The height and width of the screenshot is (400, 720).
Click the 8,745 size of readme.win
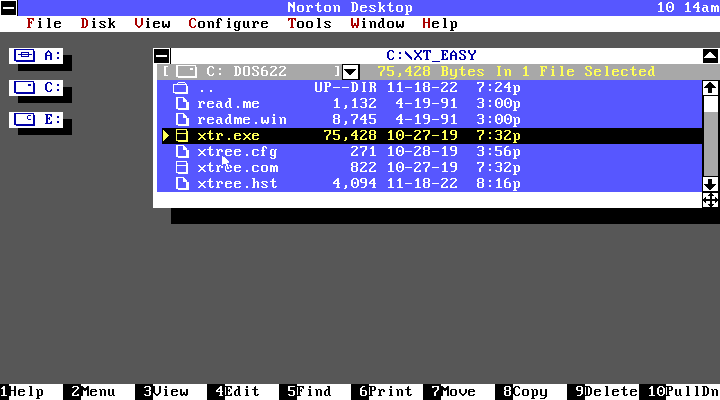tap(354, 120)
